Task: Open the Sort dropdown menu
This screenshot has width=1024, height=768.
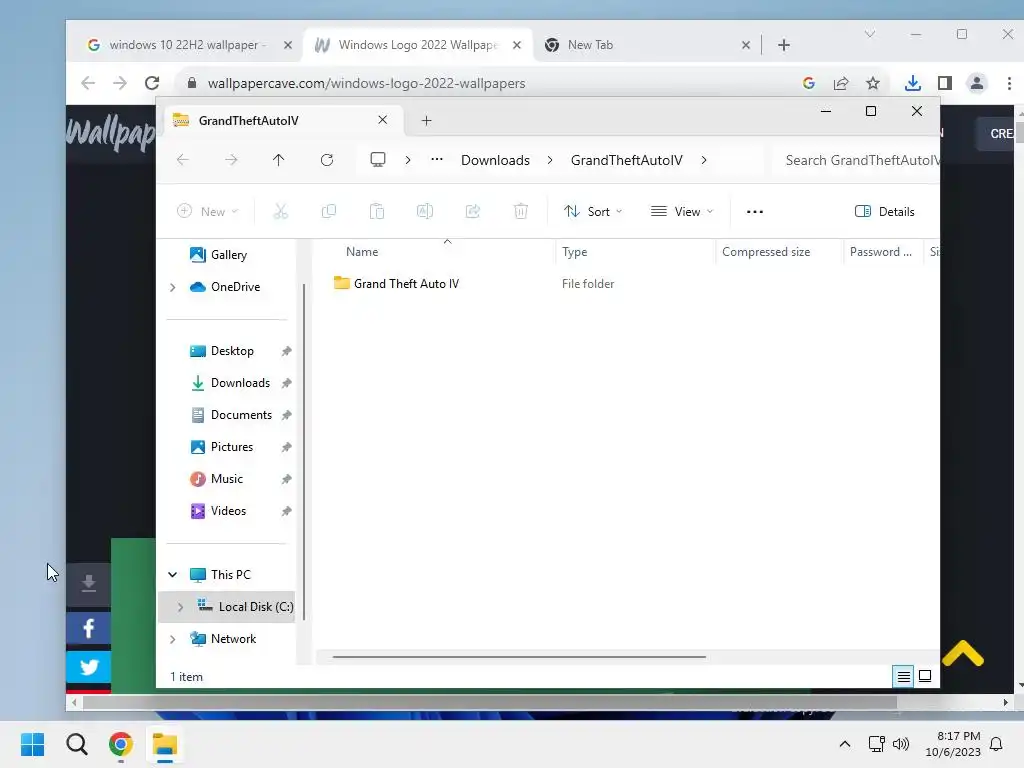Action: [x=593, y=211]
